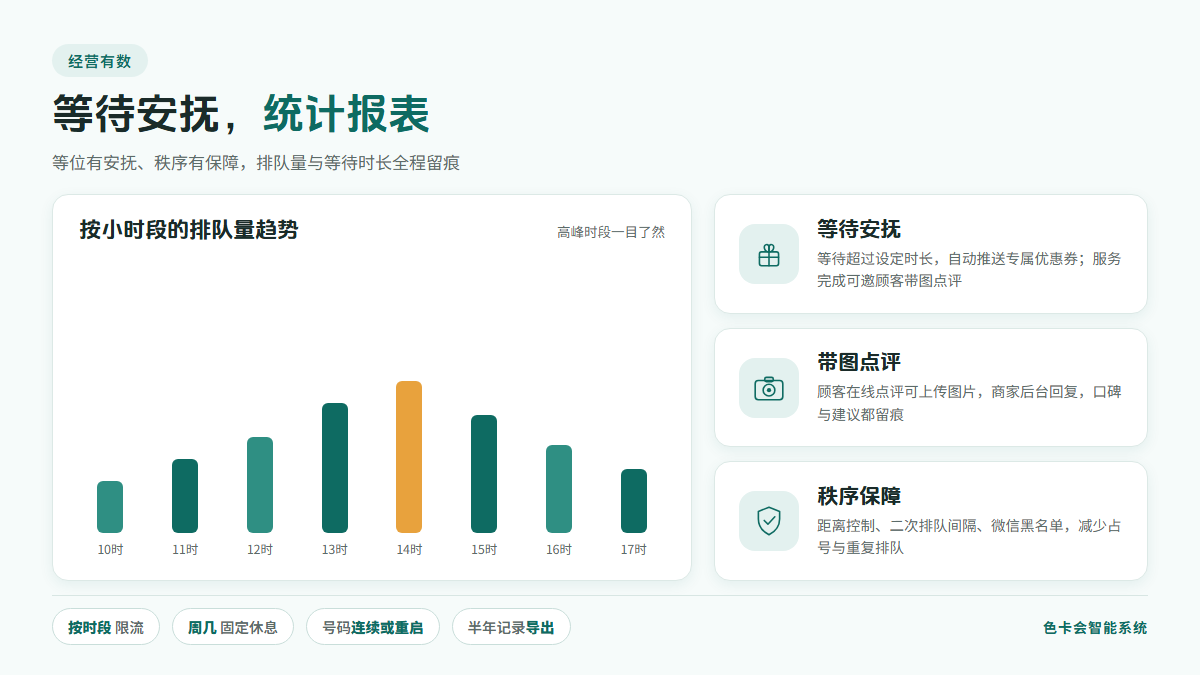The width and height of the screenshot is (1200, 675).
Task: Click the camera icon beside 带图点评
Action: (x=769, y=388)
